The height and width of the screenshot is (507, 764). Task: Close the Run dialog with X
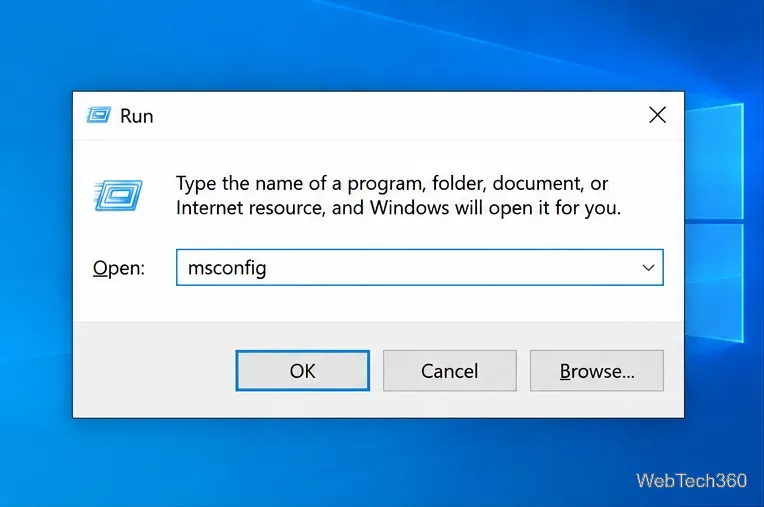tap(657, 115)
